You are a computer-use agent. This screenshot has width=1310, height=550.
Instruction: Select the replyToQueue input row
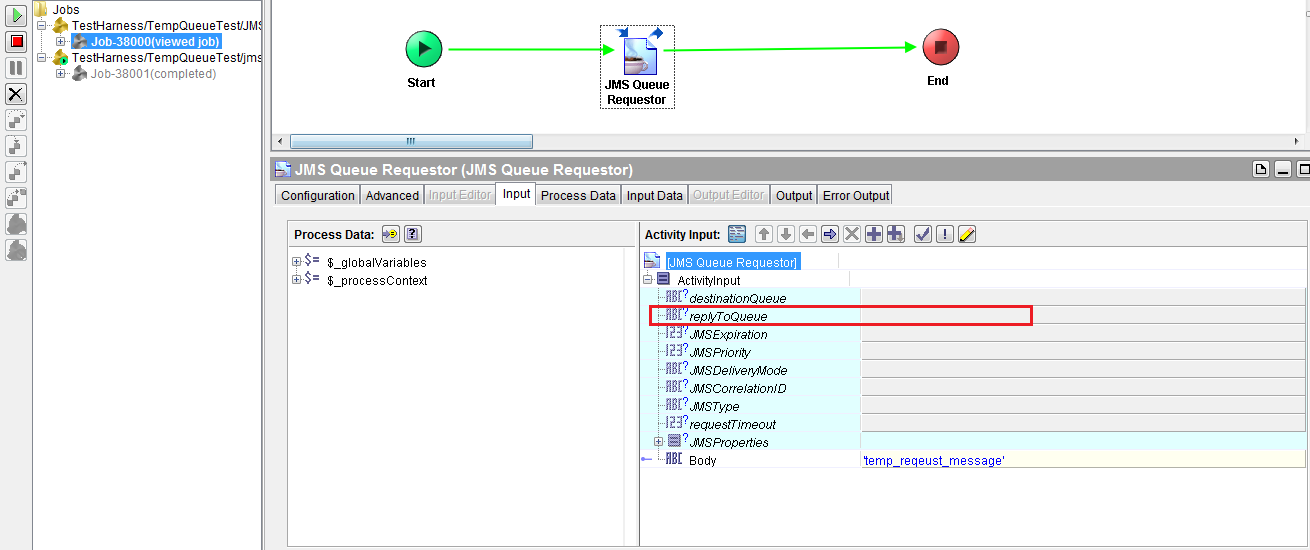[x=729, y=316]
